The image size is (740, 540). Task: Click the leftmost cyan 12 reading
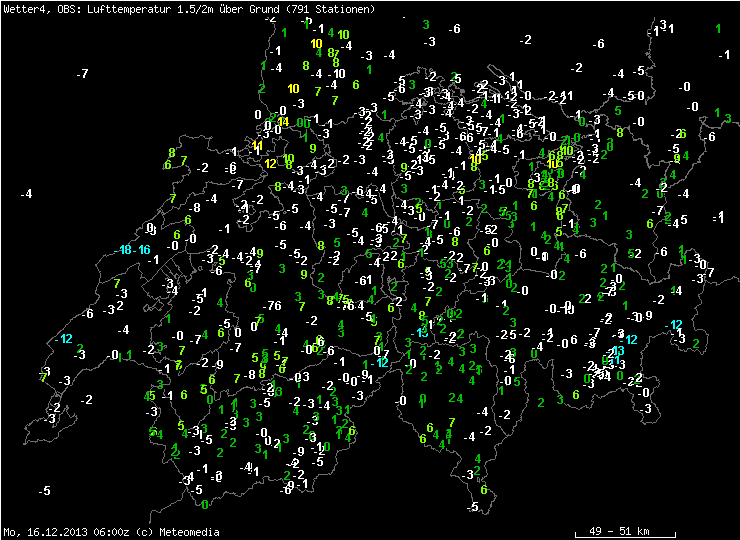click(x=66, y=339)
